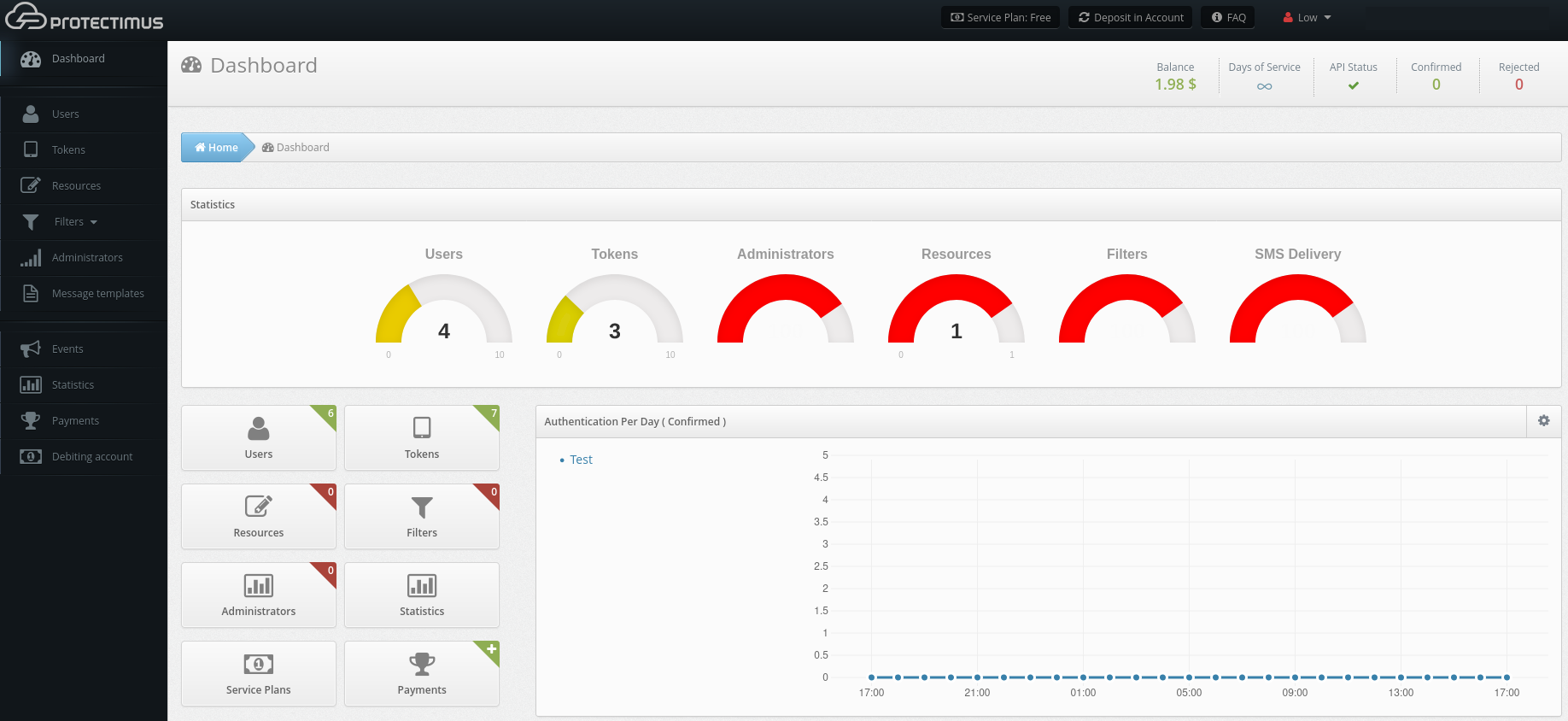The height and width of the screenshot is (721, 1568).
Task: Click the Resources tile edit icon
Action: (258, 507)
